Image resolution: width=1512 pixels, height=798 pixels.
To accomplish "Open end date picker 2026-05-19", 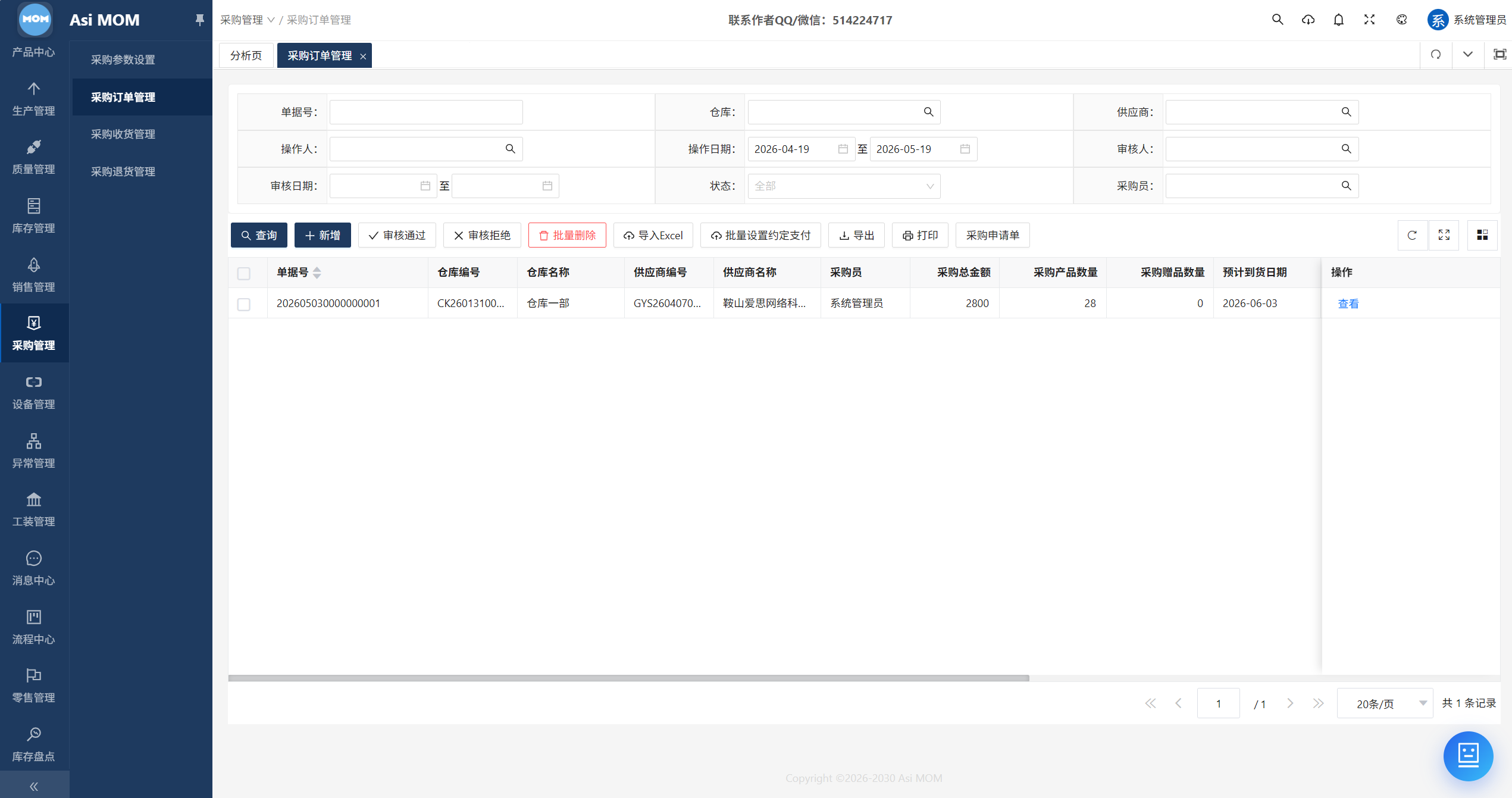I will coord(923,149).
